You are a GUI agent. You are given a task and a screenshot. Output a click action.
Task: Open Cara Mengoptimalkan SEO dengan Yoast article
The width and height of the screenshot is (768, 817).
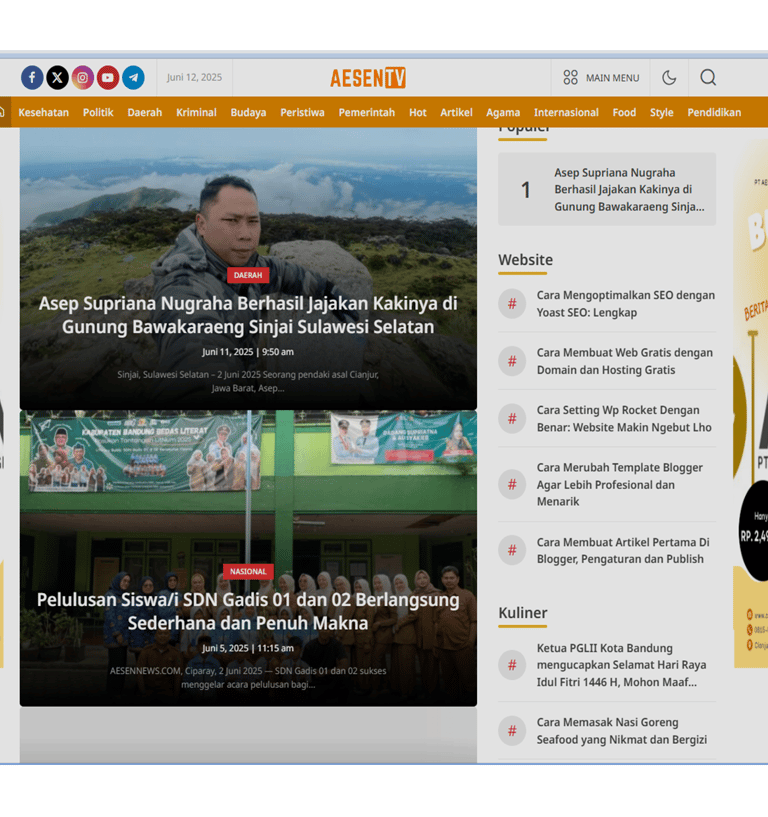pos(626,304)
